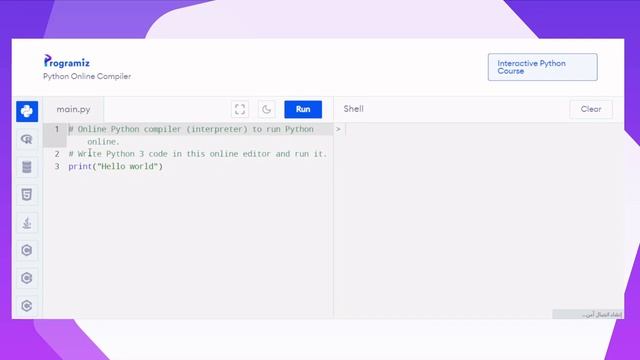The height and width of the screenshot is (360, 640).
Task: Click line number 3 in the gutter
Action: point(57,166)
